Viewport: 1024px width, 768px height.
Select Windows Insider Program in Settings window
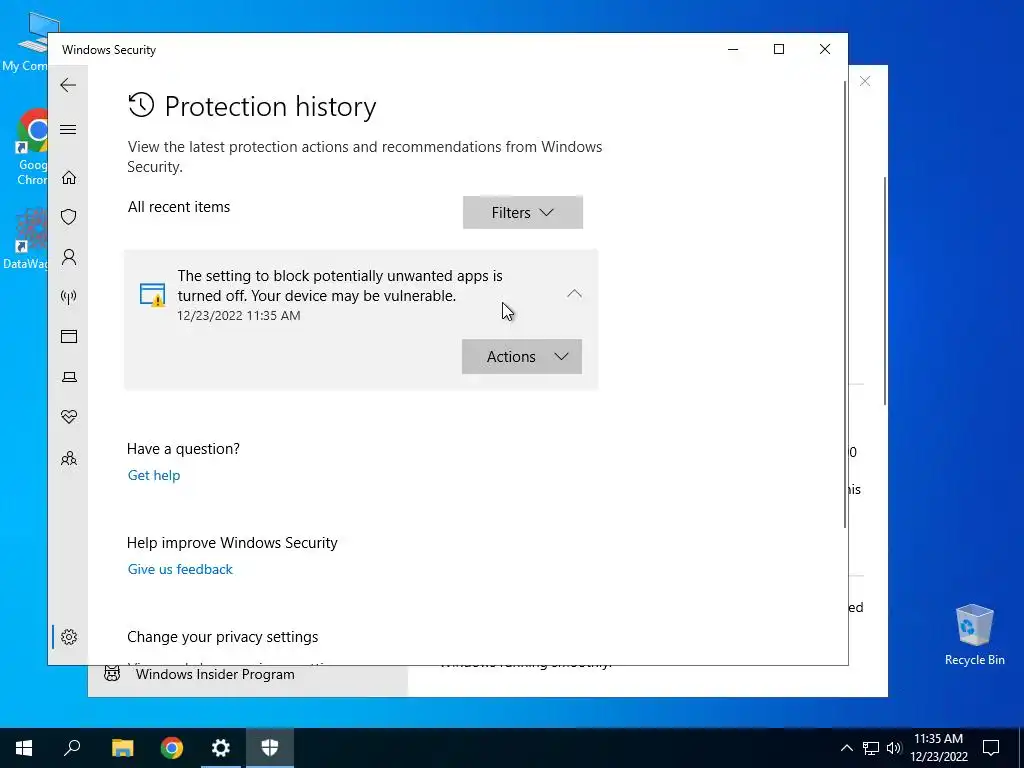click(x=248, y=675)
